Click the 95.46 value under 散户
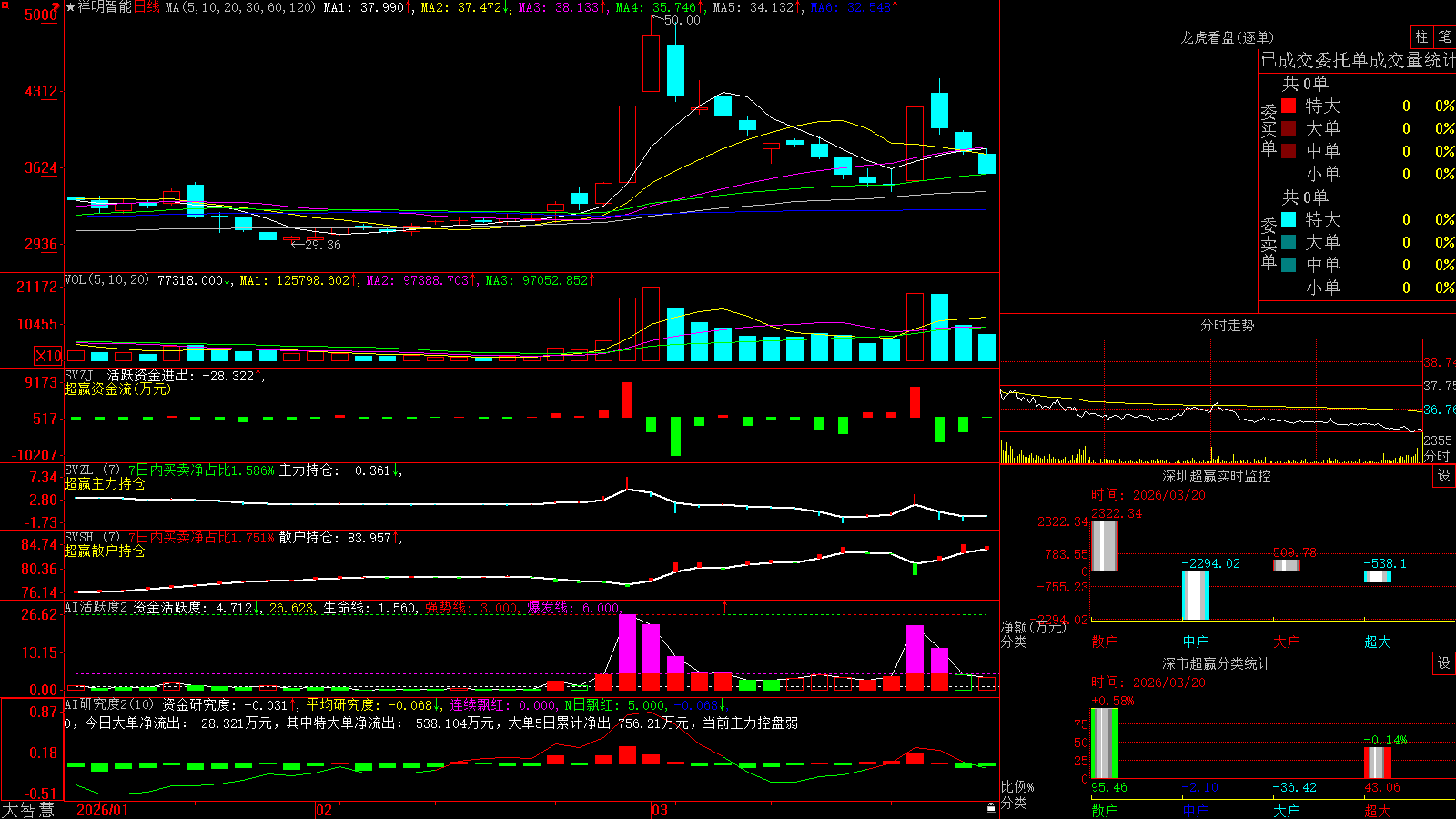Image resolution: width=1456 pixels, height=819 pixels. pyautogui.click(x=1109, y=787)
